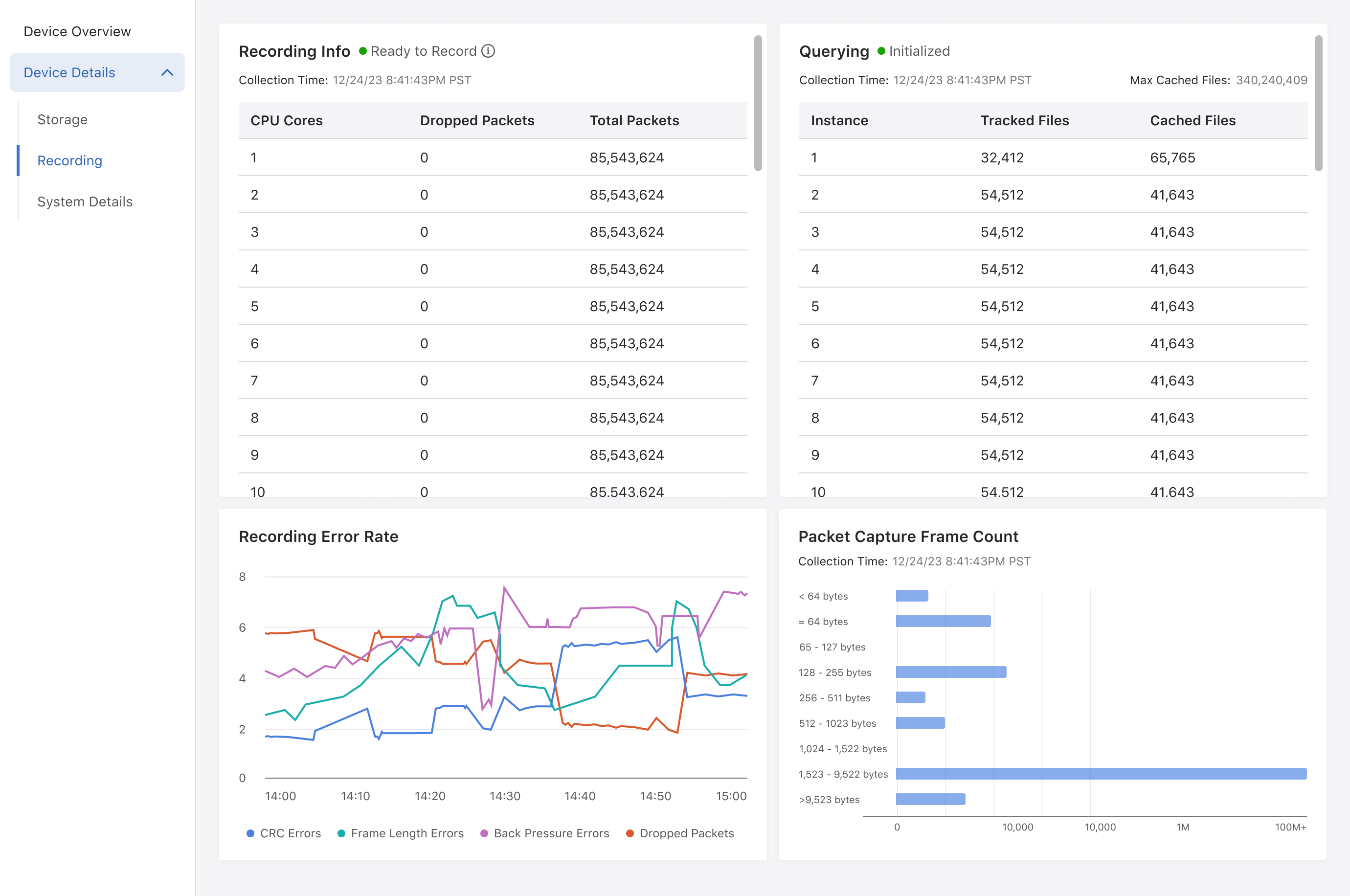
Task: Sort by the Dropped Packets column header
Action: (477, 121)
